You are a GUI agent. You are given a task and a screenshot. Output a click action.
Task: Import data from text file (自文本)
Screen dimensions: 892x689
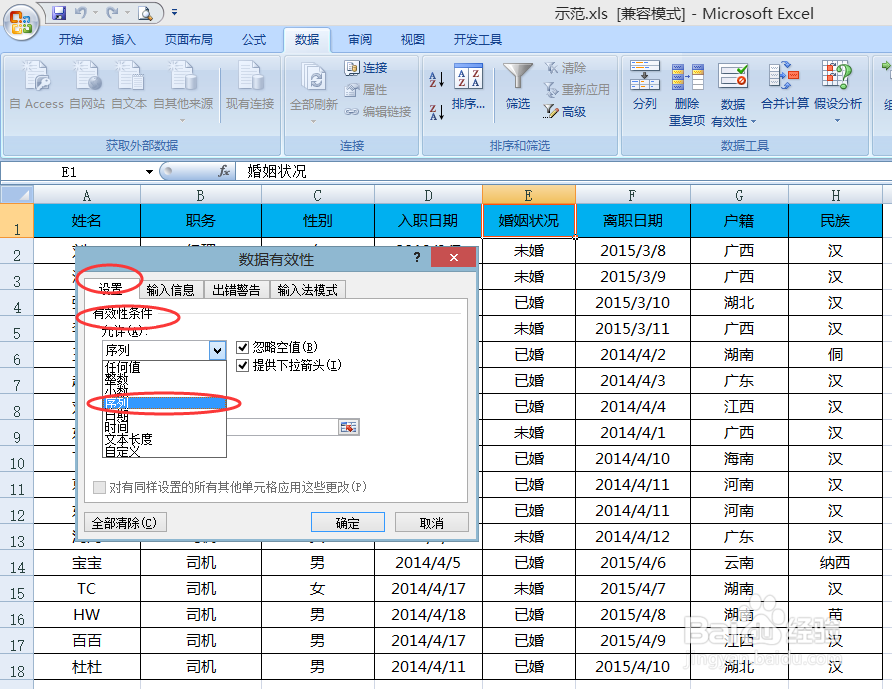pyautogui.click(x=129, y=85)
